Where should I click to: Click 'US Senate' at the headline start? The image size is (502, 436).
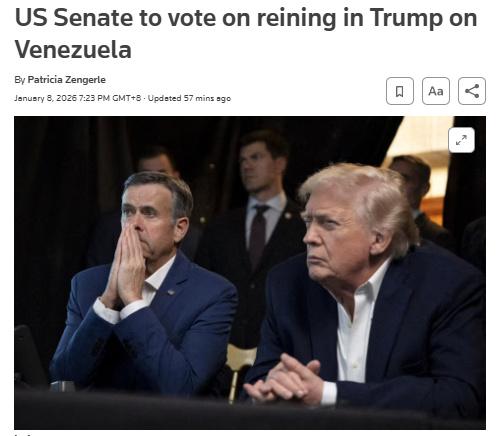point(73,17)
